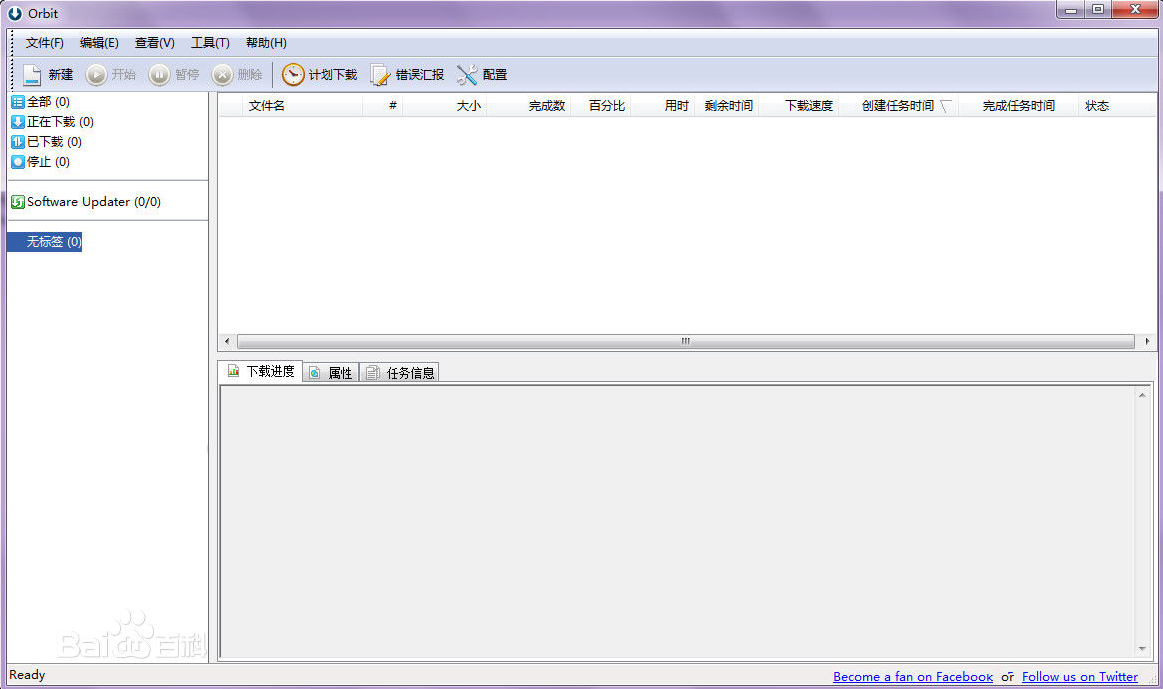
Task: Click the 暂停 (Pause) toolbar icon
Action: pyautogui.click(x=159, y=75)
